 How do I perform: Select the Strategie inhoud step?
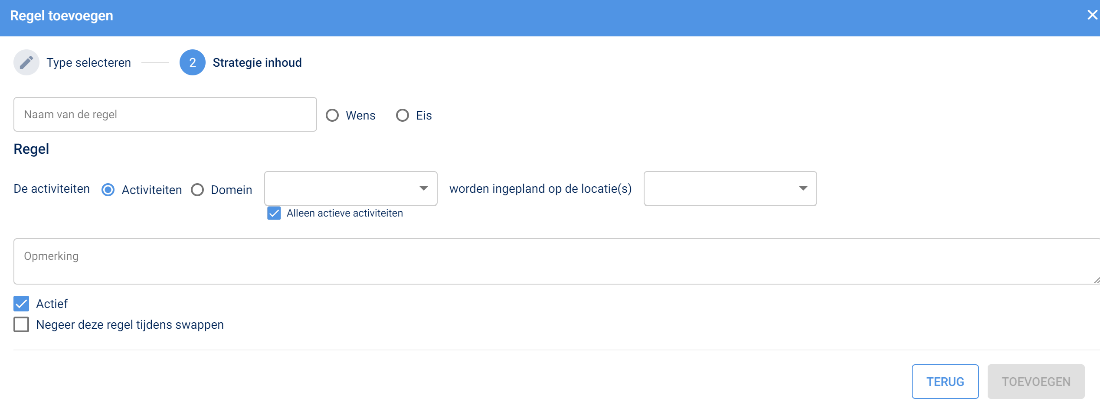click(x=257, y=62)
